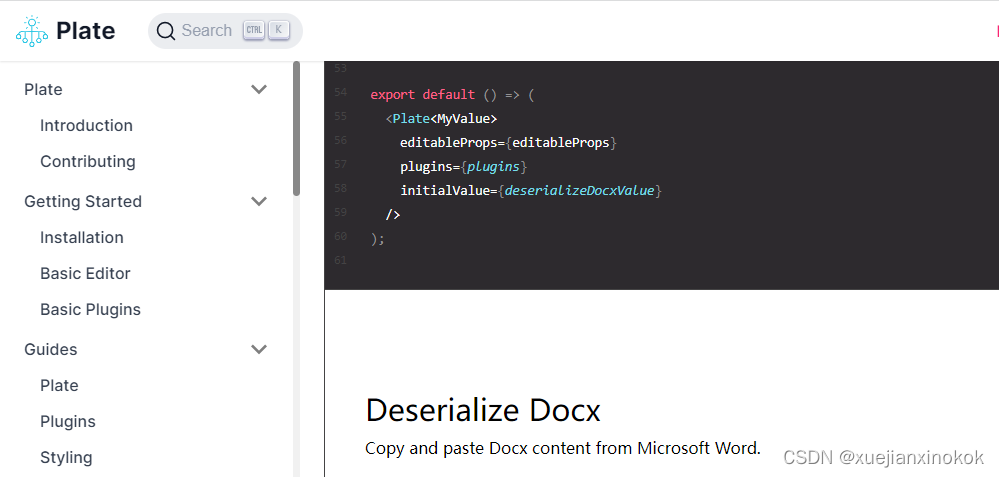Click the Plate logo icon

pyautogui.click(x=32, y=31)
